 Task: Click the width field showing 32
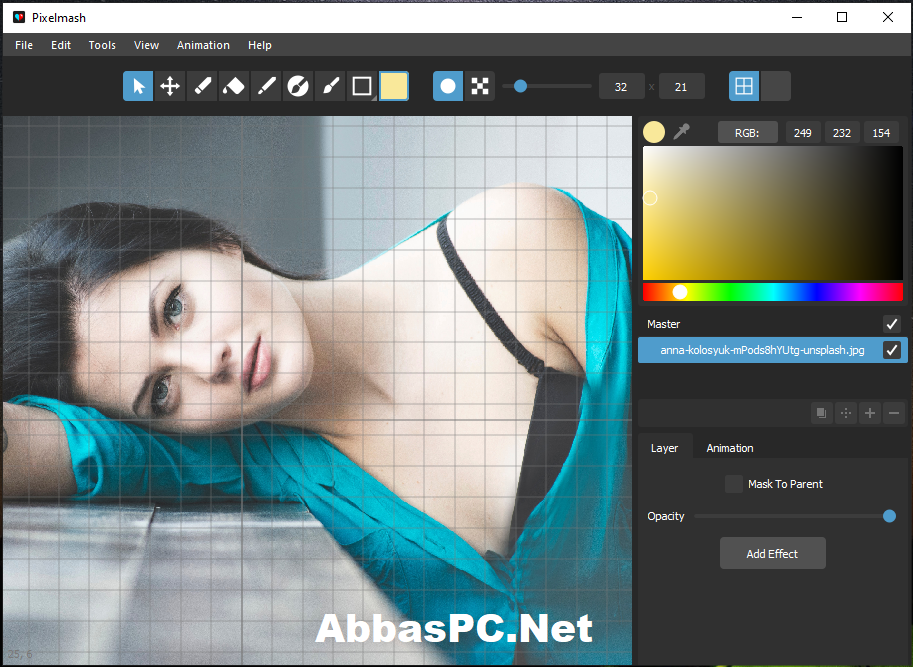(621, 87)
